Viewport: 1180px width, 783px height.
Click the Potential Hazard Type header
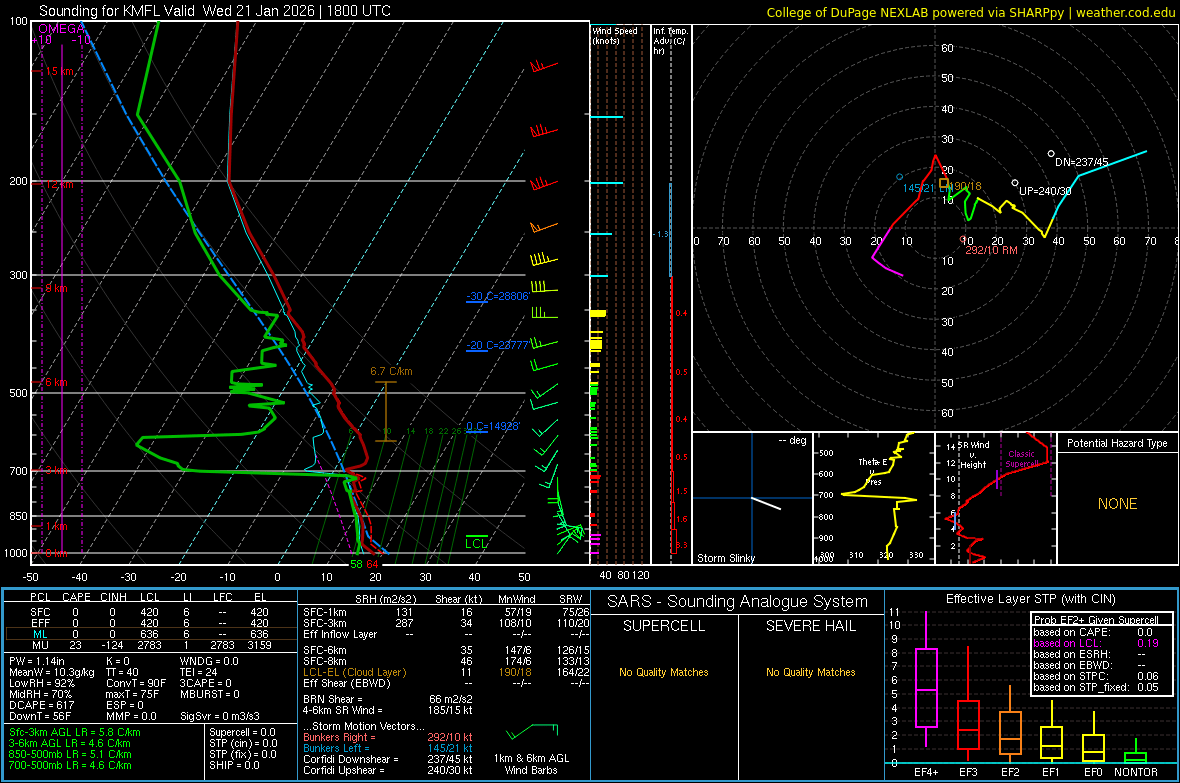coord(1117,443)
